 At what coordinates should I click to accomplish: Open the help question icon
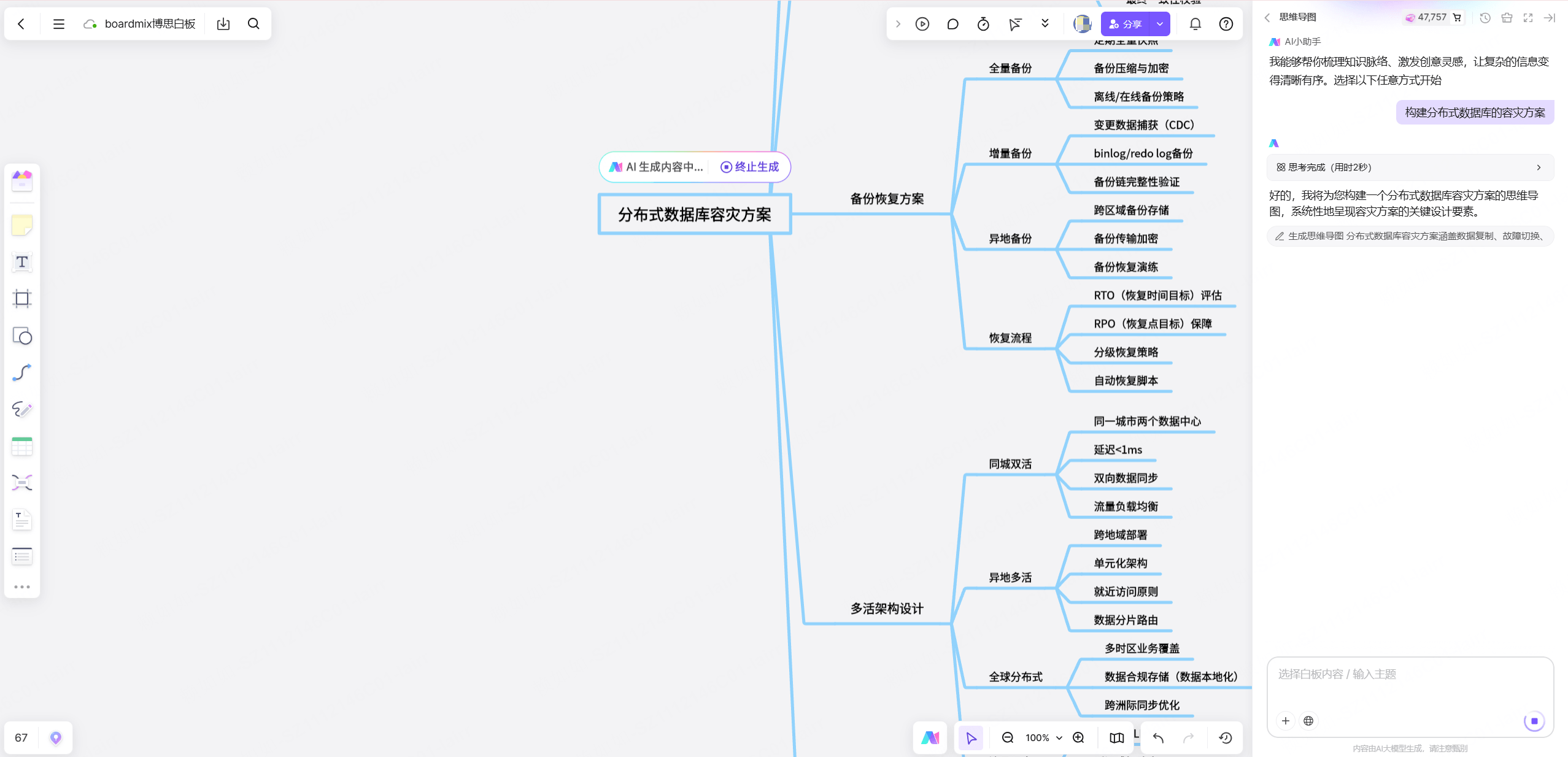1226,24
